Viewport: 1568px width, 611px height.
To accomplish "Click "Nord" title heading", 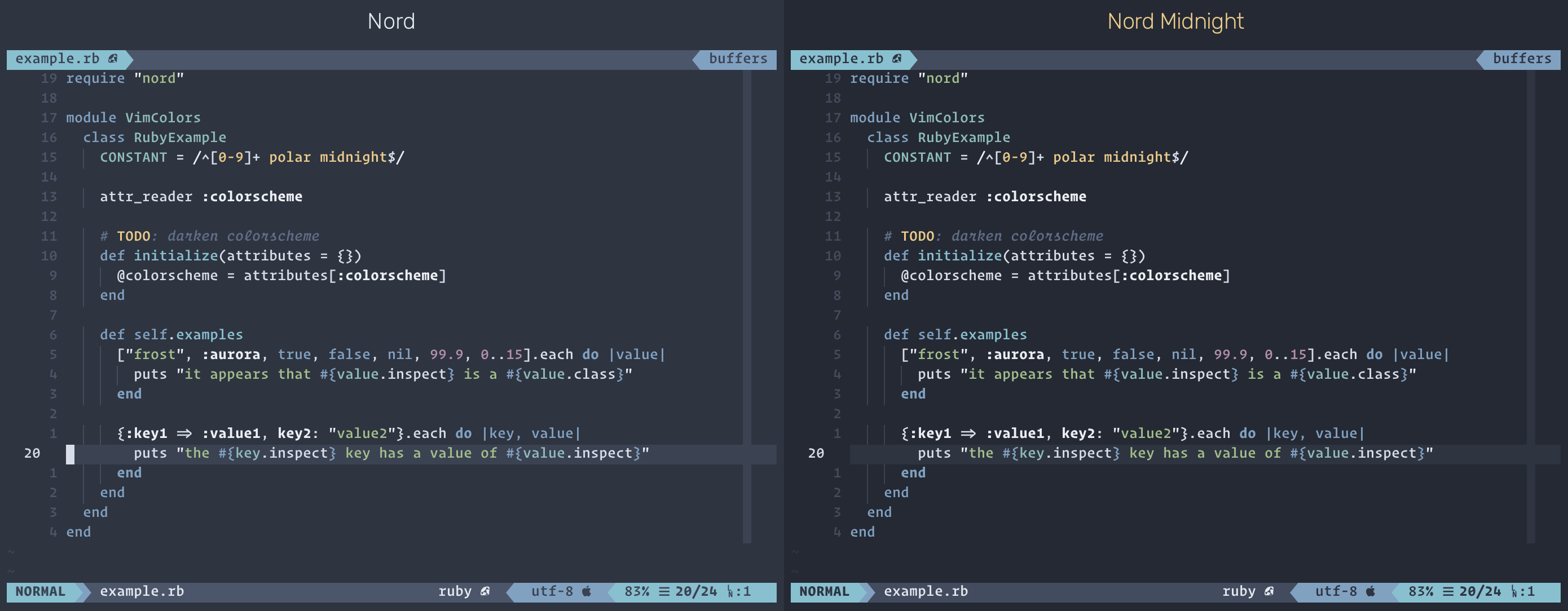I will pyautogui.click(x=391, y=21).
